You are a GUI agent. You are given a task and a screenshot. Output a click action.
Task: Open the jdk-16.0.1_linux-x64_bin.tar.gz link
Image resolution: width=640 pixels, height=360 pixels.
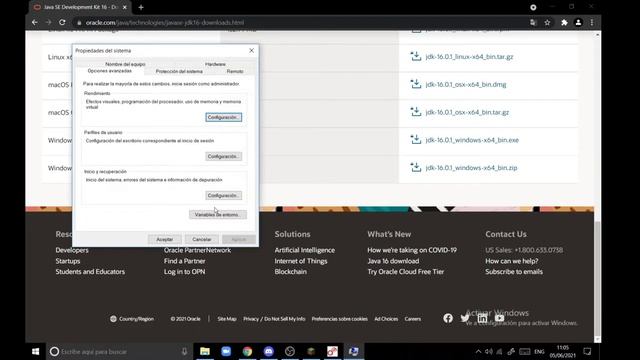coord(469,57)
